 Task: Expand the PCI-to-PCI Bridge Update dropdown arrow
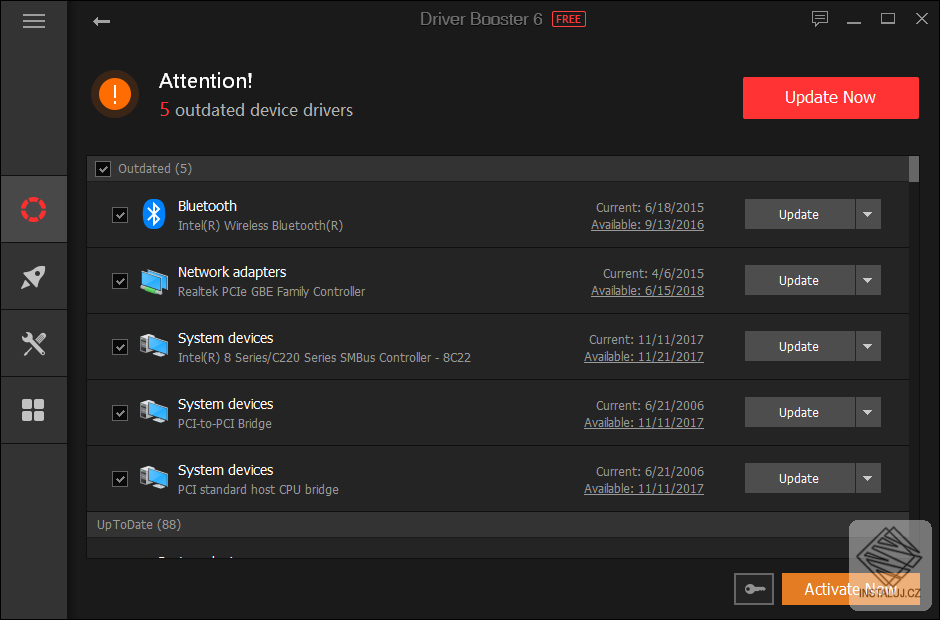[868, 412]
